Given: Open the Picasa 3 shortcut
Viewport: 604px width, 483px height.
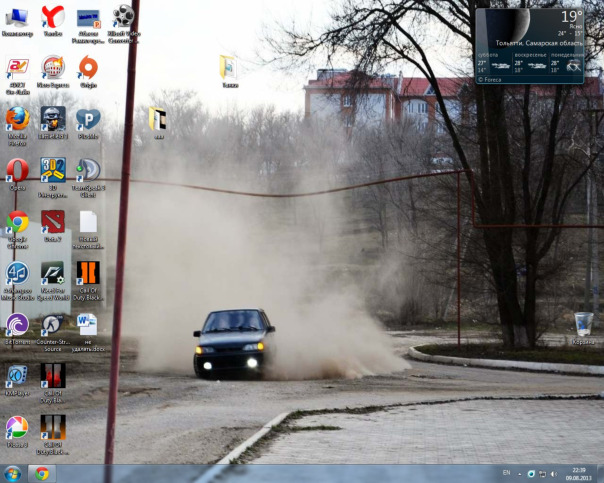Looking at the screenshot, I should tap(18, 431).
